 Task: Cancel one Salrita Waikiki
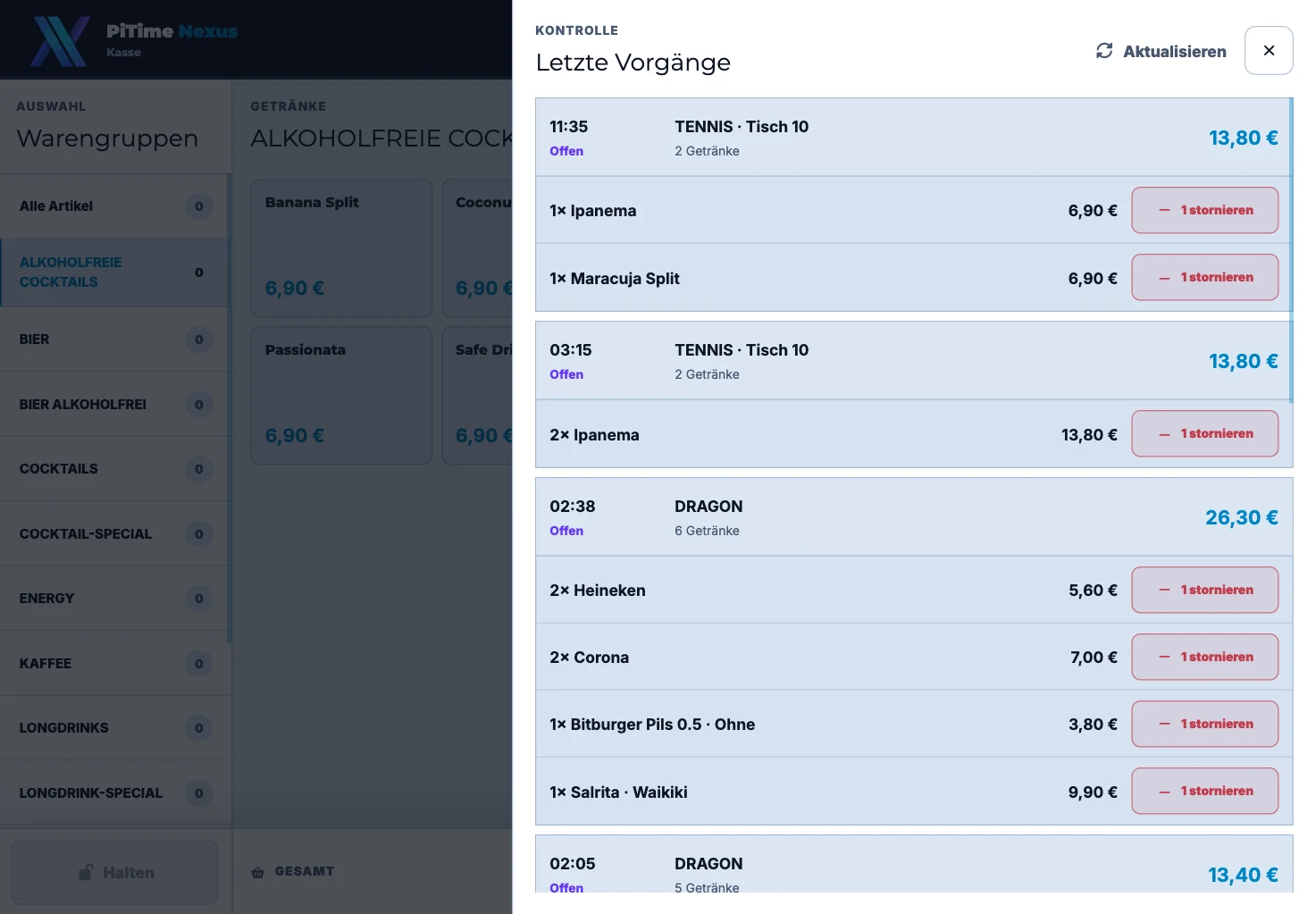(x=1204, y=791)
